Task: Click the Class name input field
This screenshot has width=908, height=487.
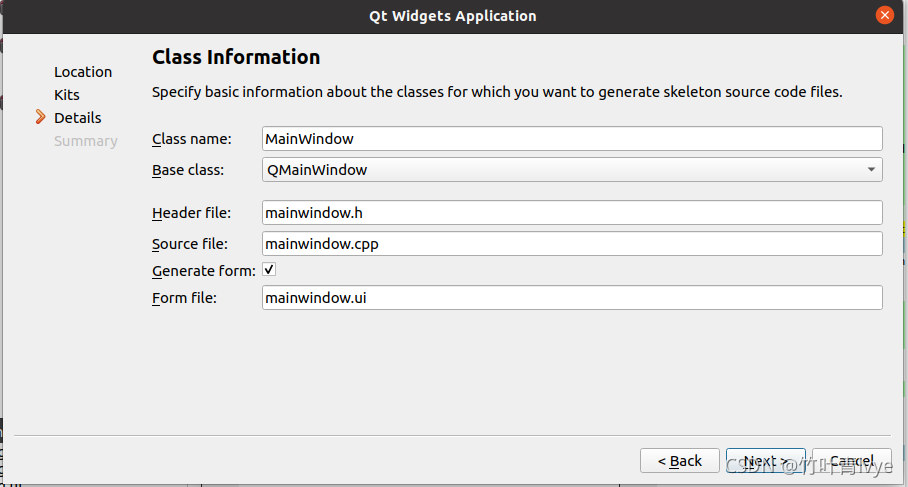Action: coord(572,139)
